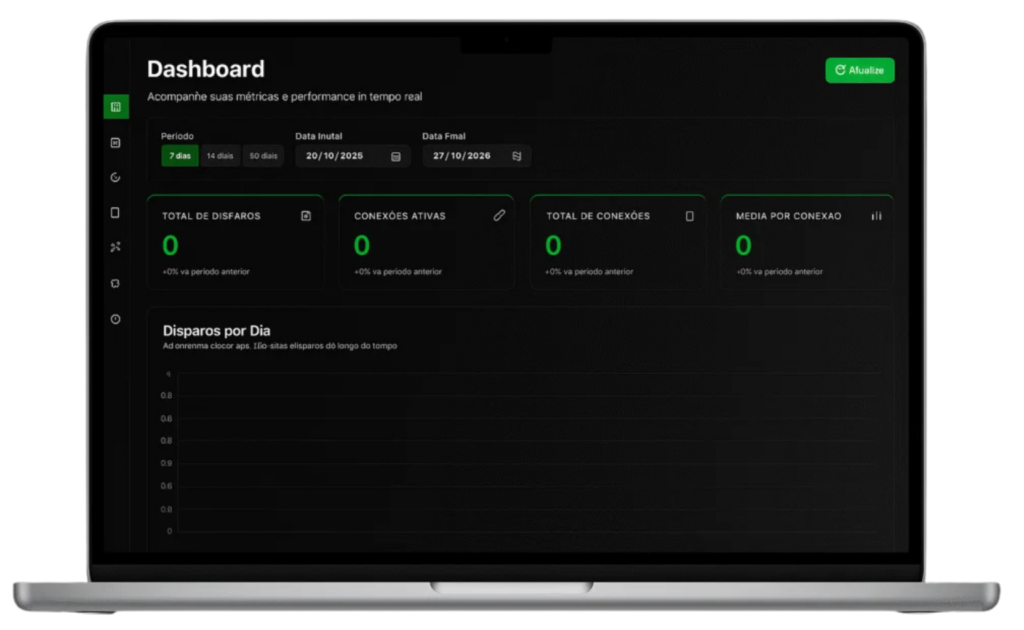
Task: Select the device rectangle icon in the sidebar
Action: [x=116, y=212]
